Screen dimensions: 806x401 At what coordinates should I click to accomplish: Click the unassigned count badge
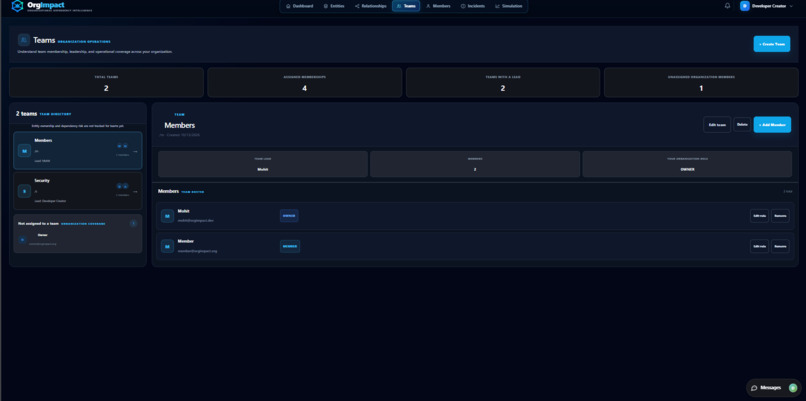click(x=133, y=223)
